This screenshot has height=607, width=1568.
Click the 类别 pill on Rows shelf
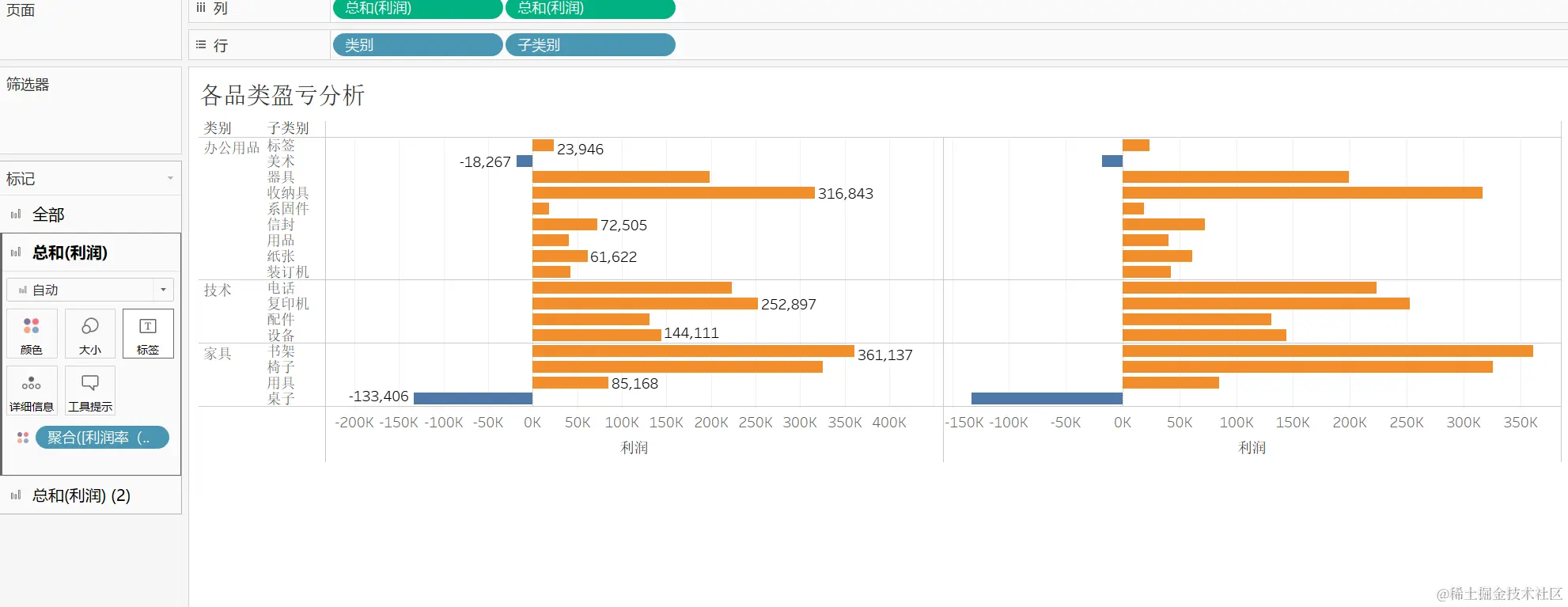click(418, 45)
